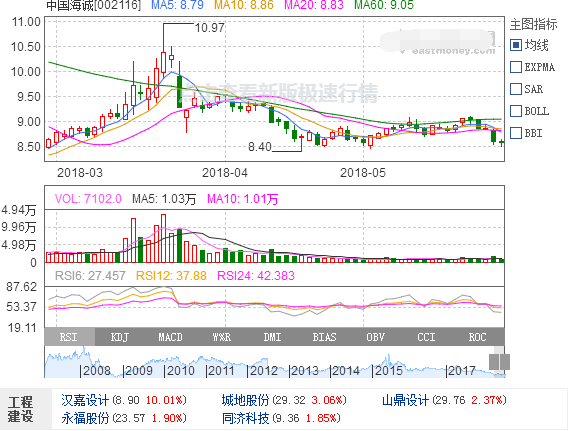Click the VOL: 7102.0 volume readout
The width and height of the screenshot is (568, 431).
tap(88, 199)
